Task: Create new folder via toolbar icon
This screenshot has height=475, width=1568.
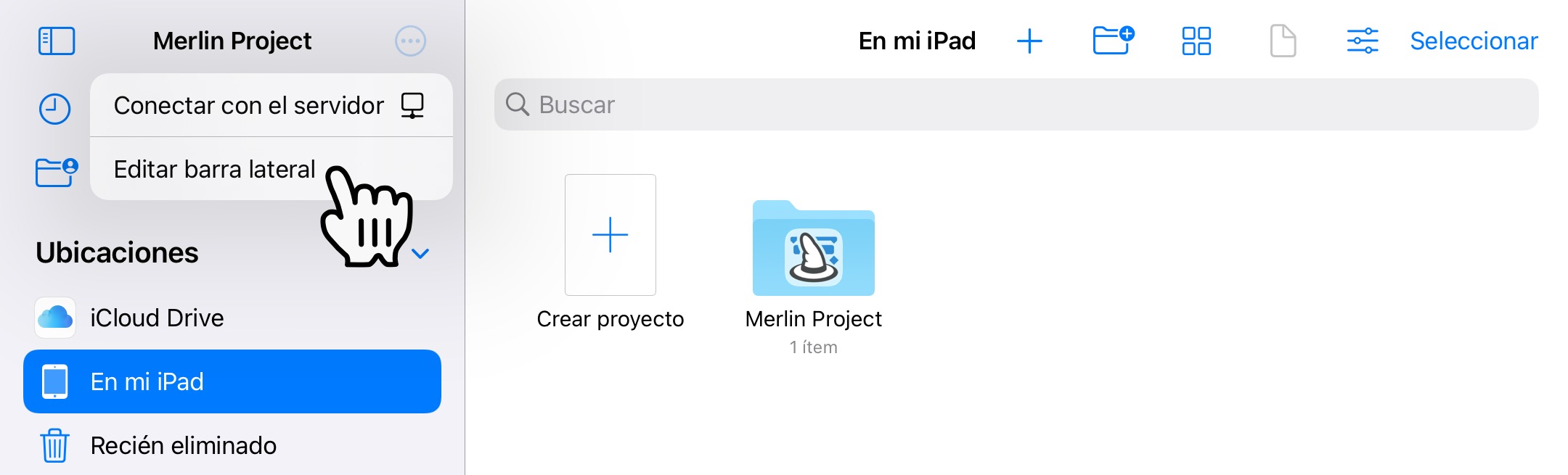Action: coord(1114,40)
